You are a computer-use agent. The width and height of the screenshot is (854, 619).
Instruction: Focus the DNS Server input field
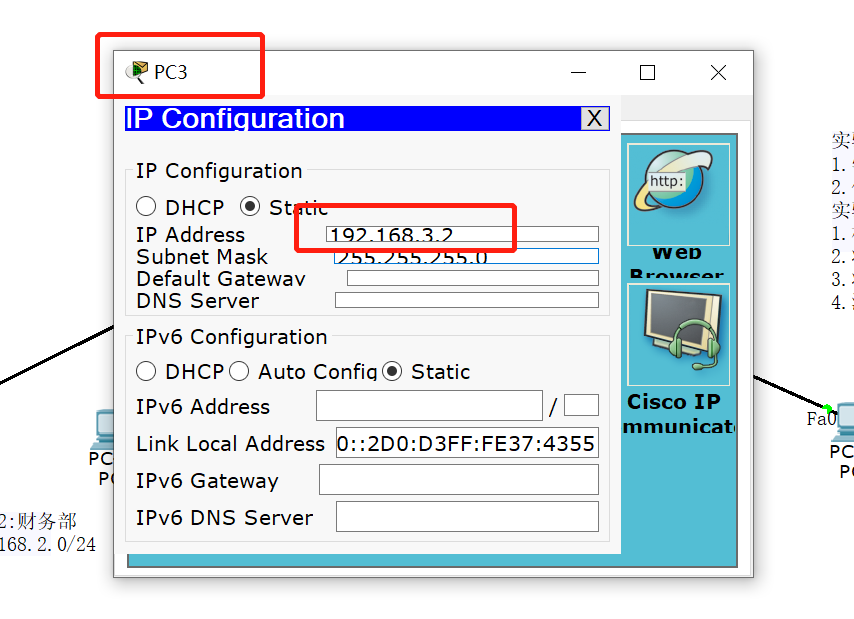tap(467, 300)
